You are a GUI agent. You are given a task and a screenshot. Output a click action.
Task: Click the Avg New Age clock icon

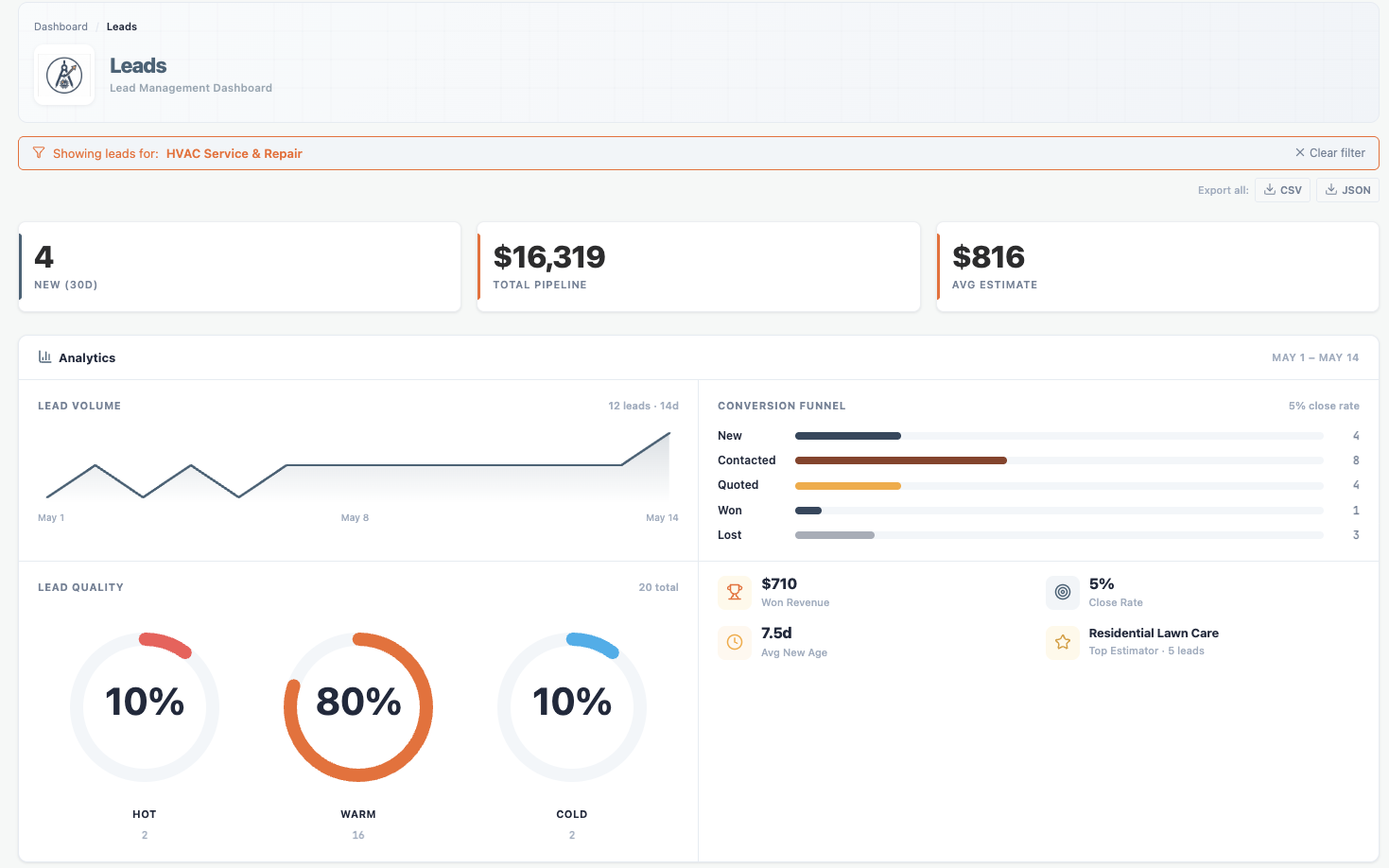point(735,642)
